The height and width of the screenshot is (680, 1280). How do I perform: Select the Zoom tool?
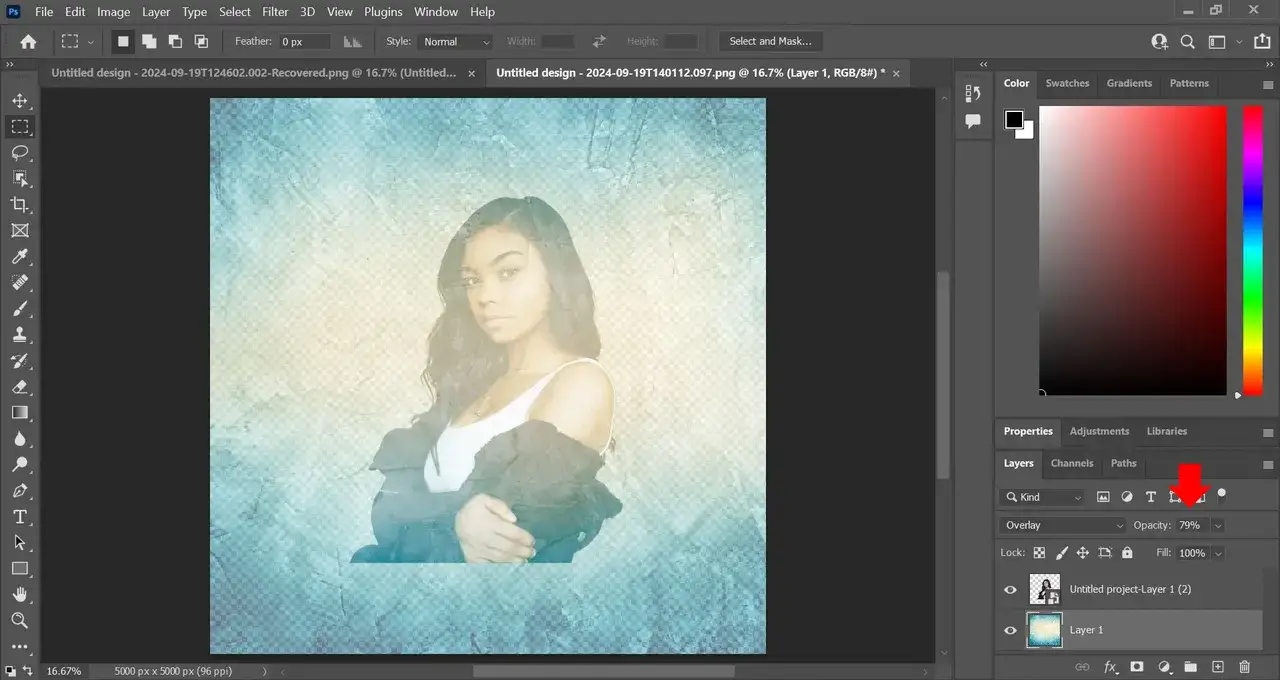tap(19, 621)
